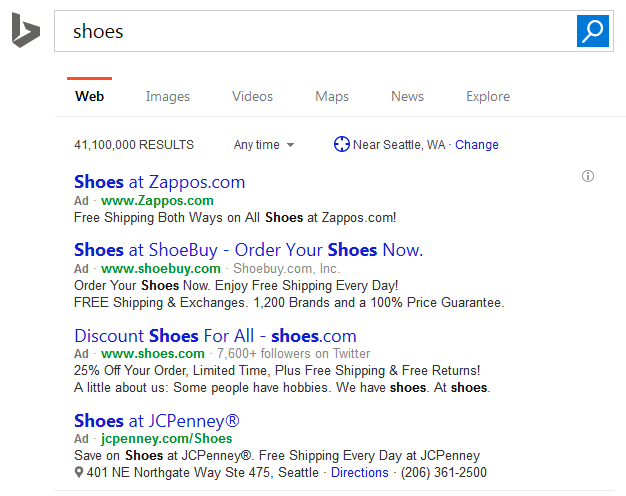Expand the Any time filter dropdown
The image size is (626, 496).
pos(264,145)
